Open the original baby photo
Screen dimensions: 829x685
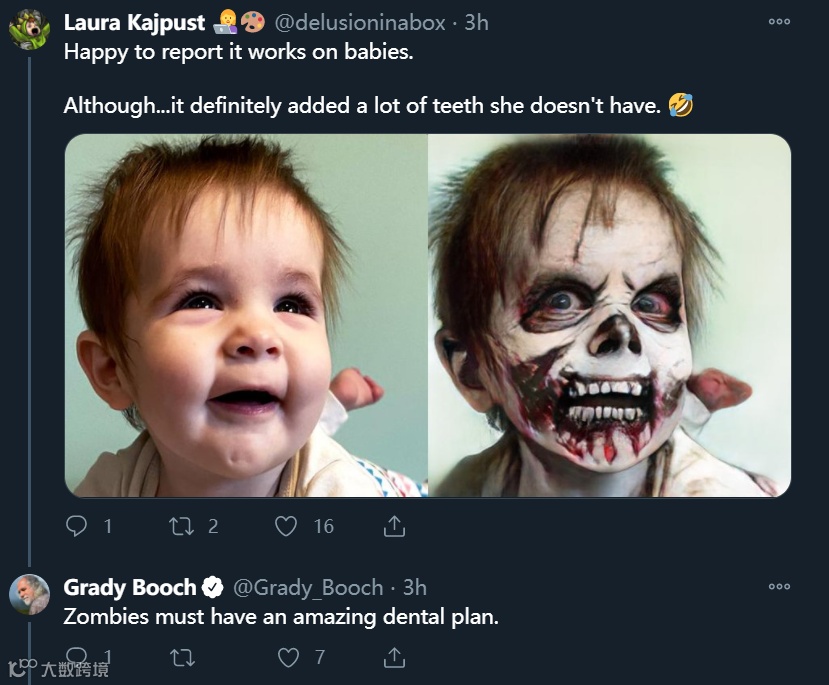pyautogui.click(x=246, y=315)
